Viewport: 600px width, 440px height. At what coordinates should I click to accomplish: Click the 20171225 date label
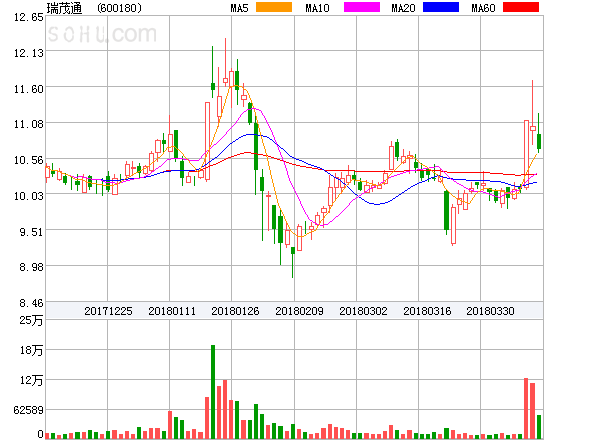[108, 311]
